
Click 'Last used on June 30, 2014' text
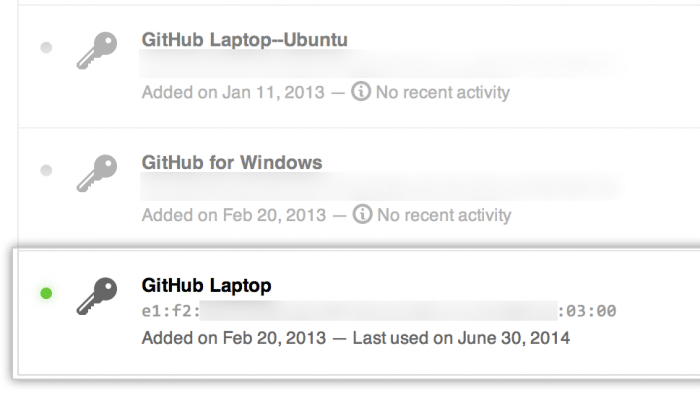click(461, 338)
